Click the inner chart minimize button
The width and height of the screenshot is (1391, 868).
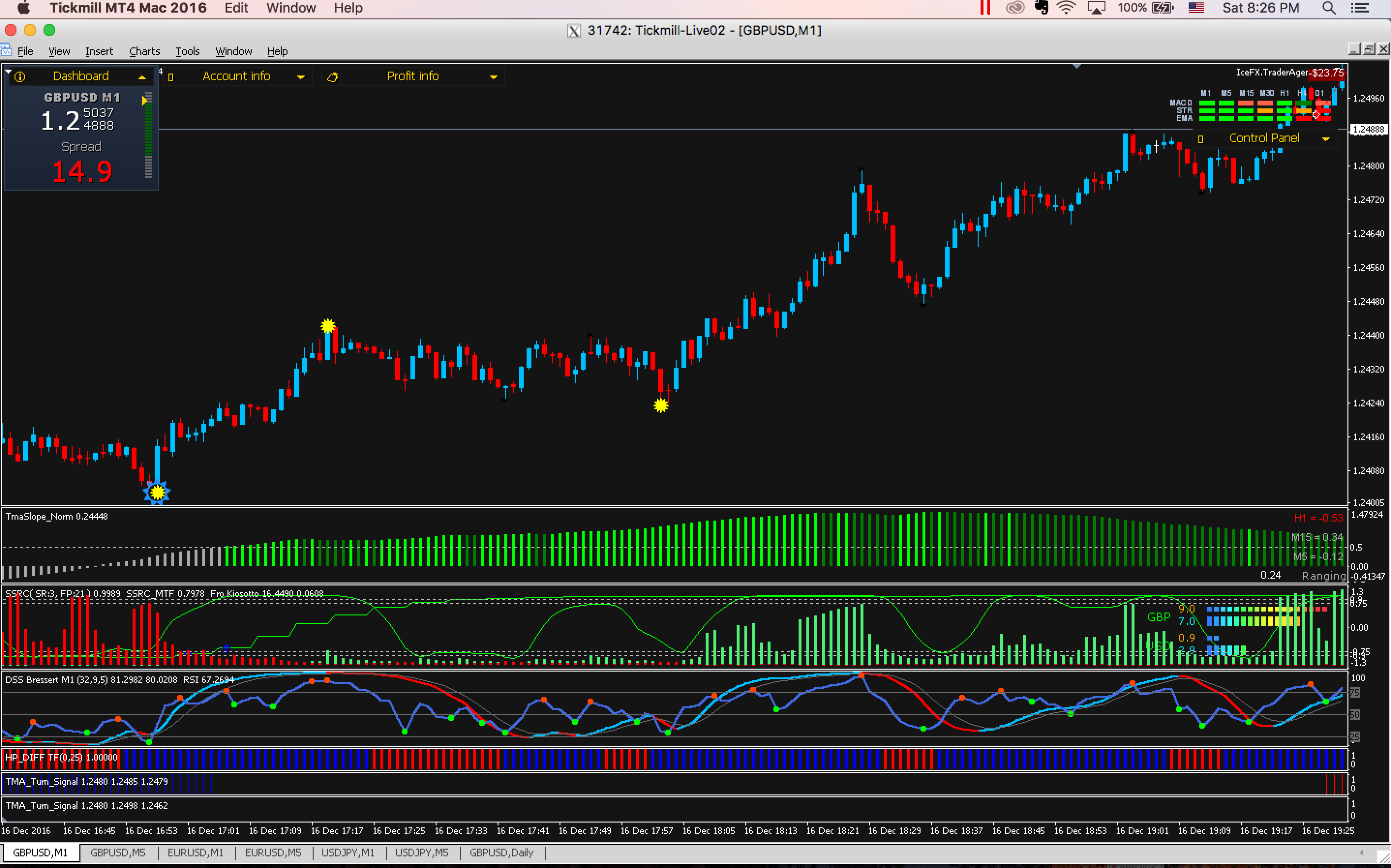[x=1354, y=49]
